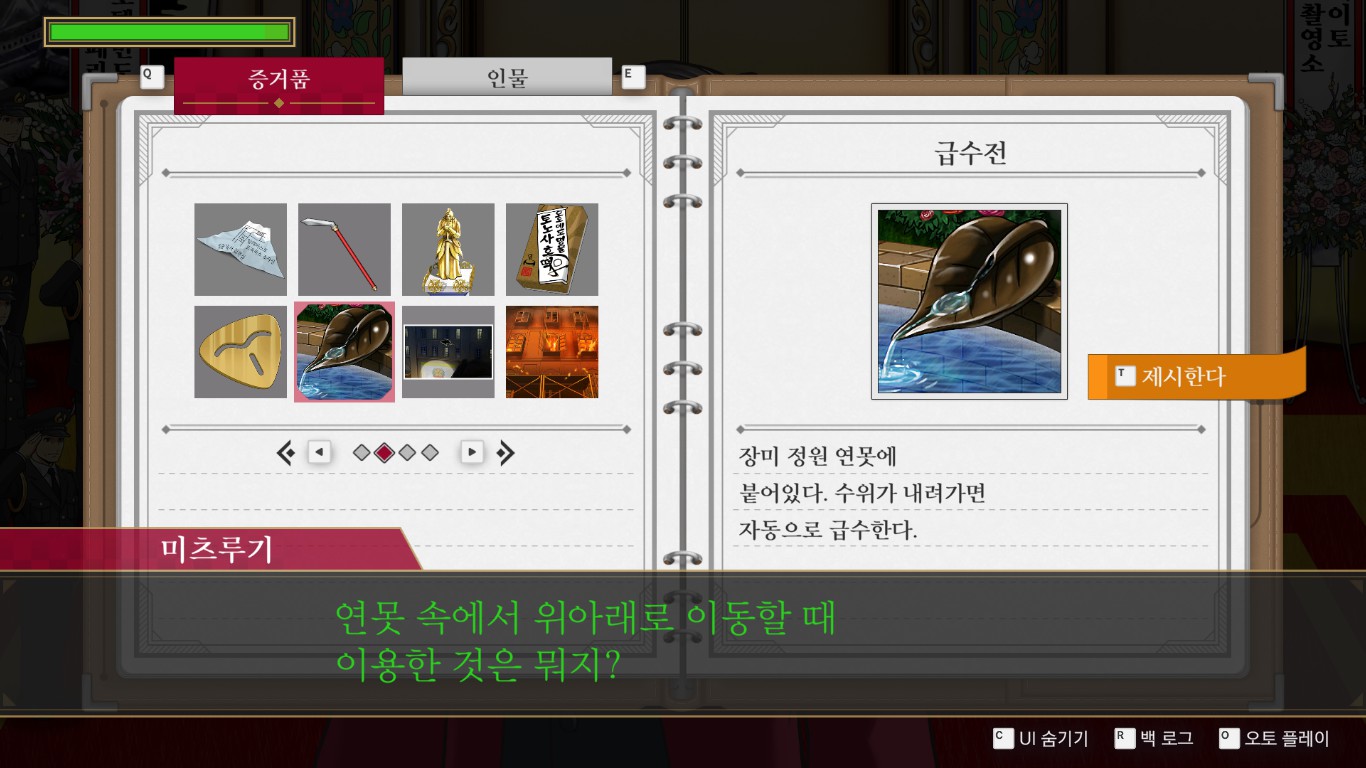Select the envelope with Korean writing evidence
Viewport: 1366px width, 768px height.
coord(552,249)
